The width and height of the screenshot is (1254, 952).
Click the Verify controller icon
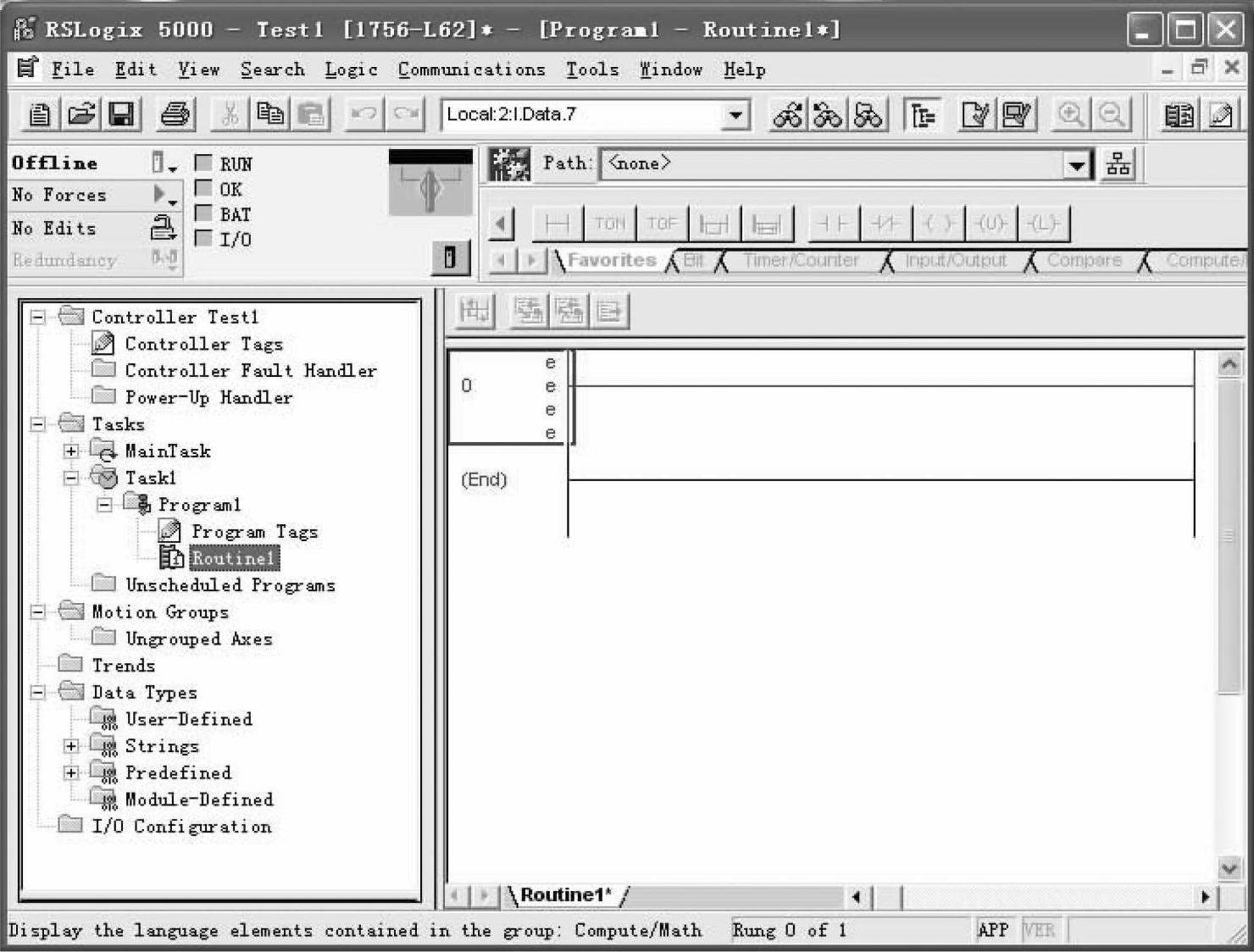(1017, 114)
